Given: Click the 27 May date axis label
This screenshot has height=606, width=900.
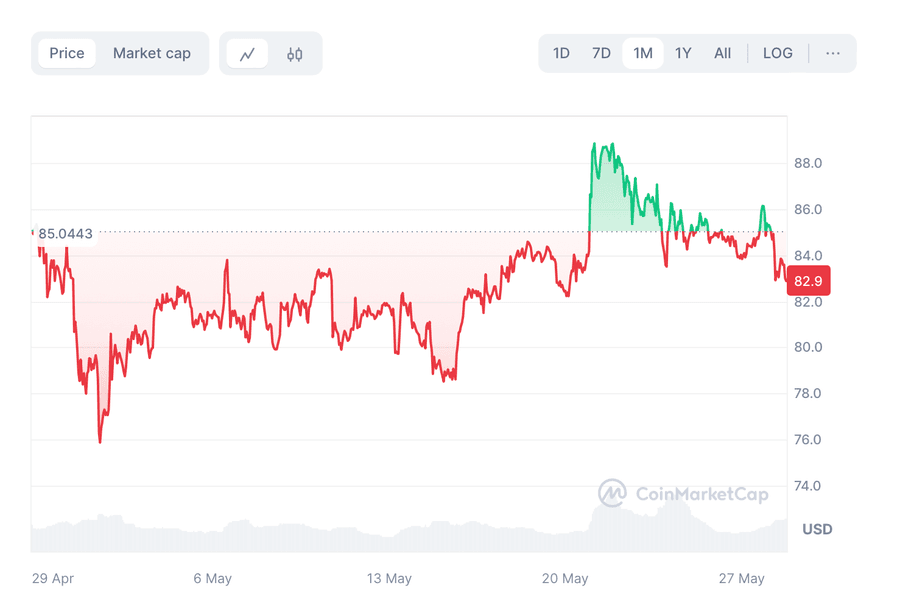Looking at the screenshot, I should (742, 579).
